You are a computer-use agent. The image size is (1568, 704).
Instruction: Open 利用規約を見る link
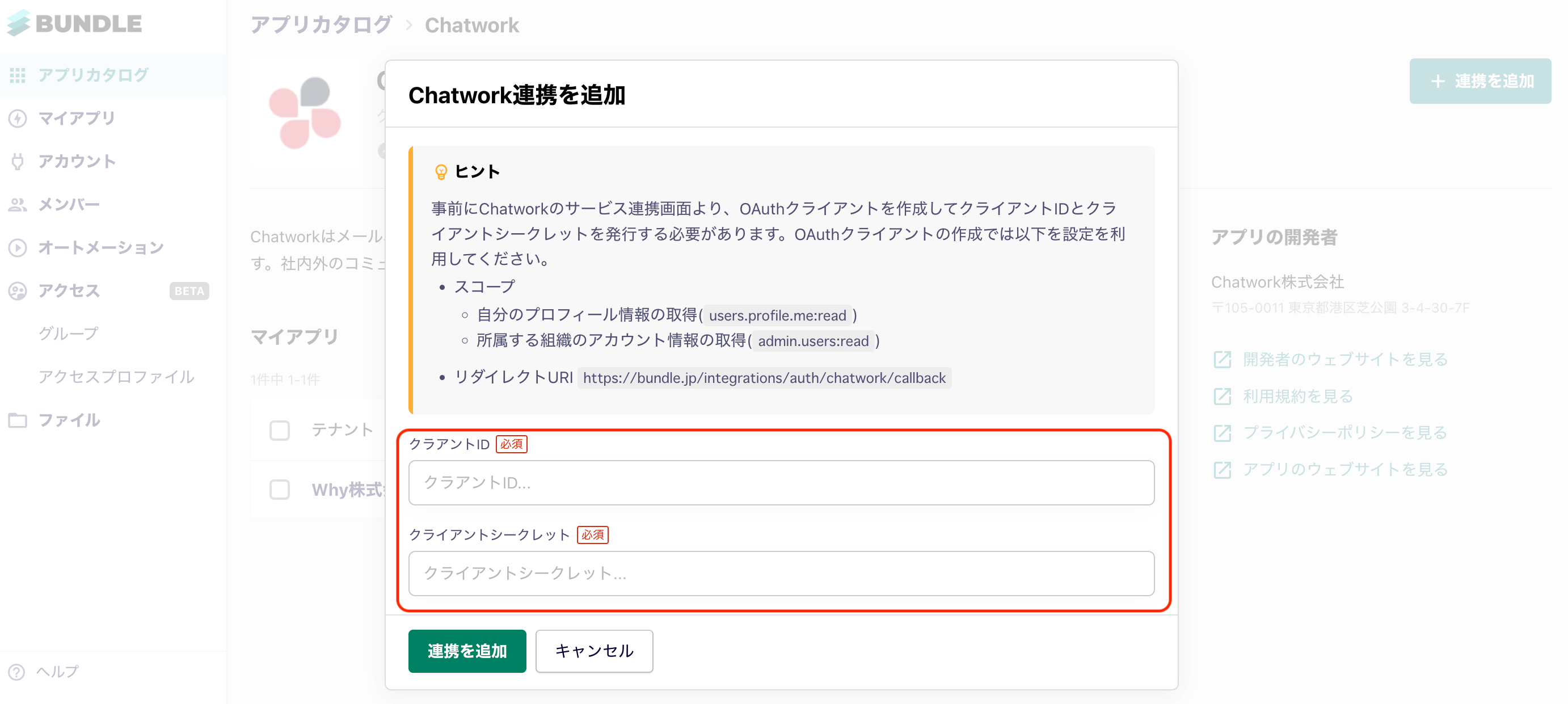pyautogui.click(x=1298, y=396)
